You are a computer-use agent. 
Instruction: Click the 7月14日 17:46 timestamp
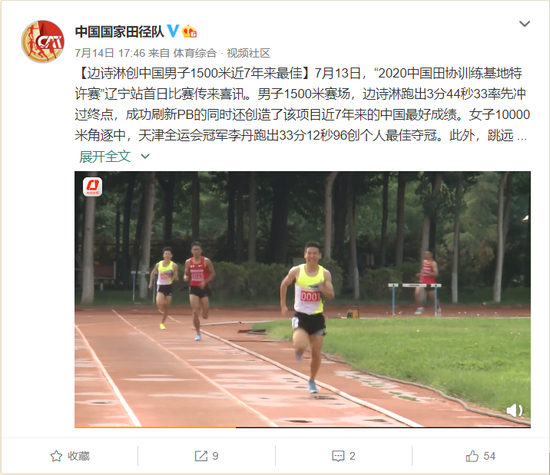pyautogui.click(x=110, y=53)
